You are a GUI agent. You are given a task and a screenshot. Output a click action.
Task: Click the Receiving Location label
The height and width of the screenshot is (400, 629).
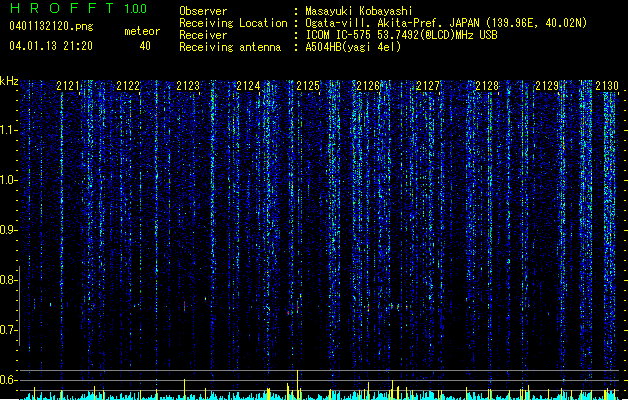point(233,23)
